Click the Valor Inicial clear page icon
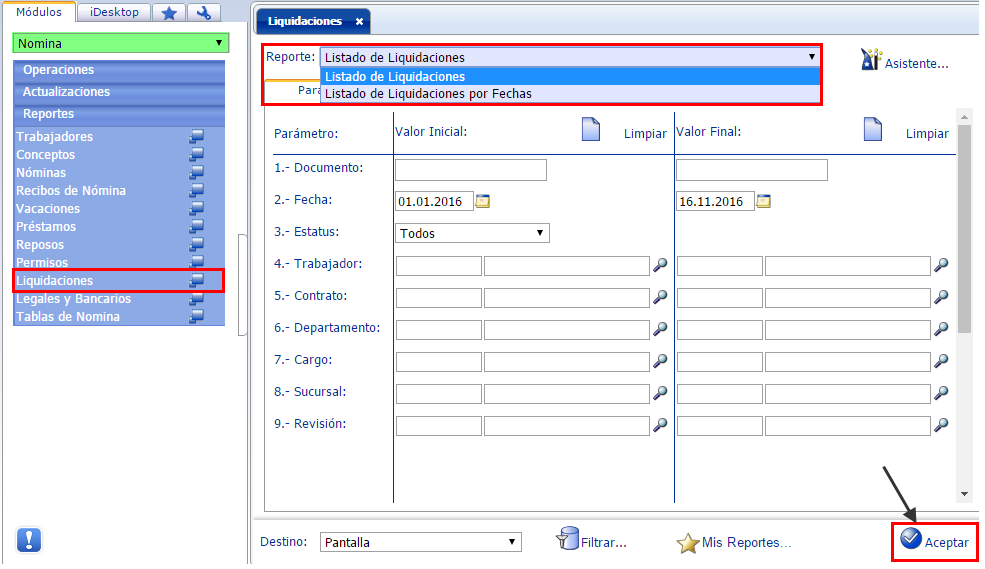The height and width of the screenshot is (569, 985). (590, 129)
